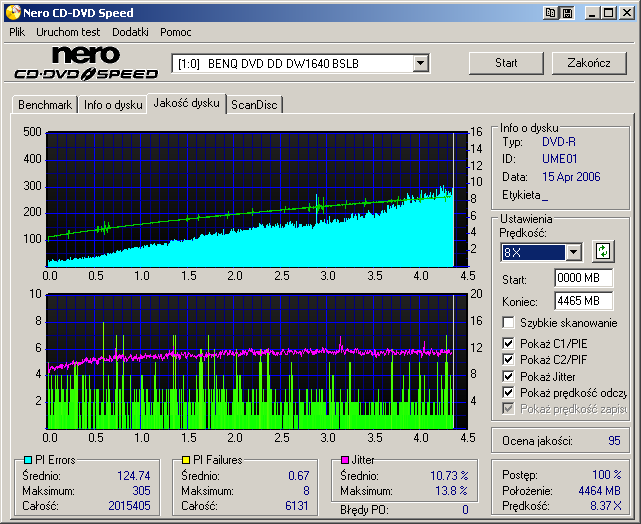Toggle Pokaż Jitter checkbox
Viewport: 641px width, 524px height.
tap(508, 376)
